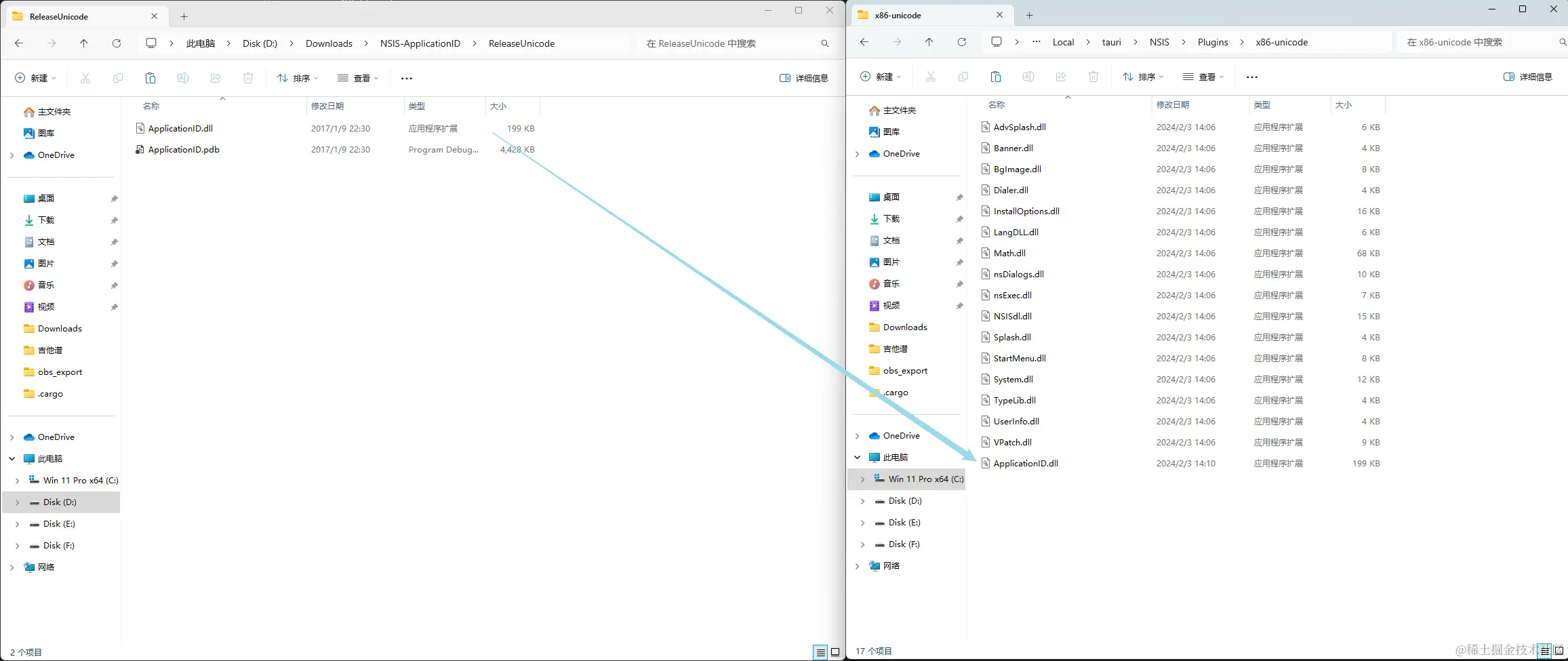Switch to large thumbnails view in the status bar

click(836, 652)
